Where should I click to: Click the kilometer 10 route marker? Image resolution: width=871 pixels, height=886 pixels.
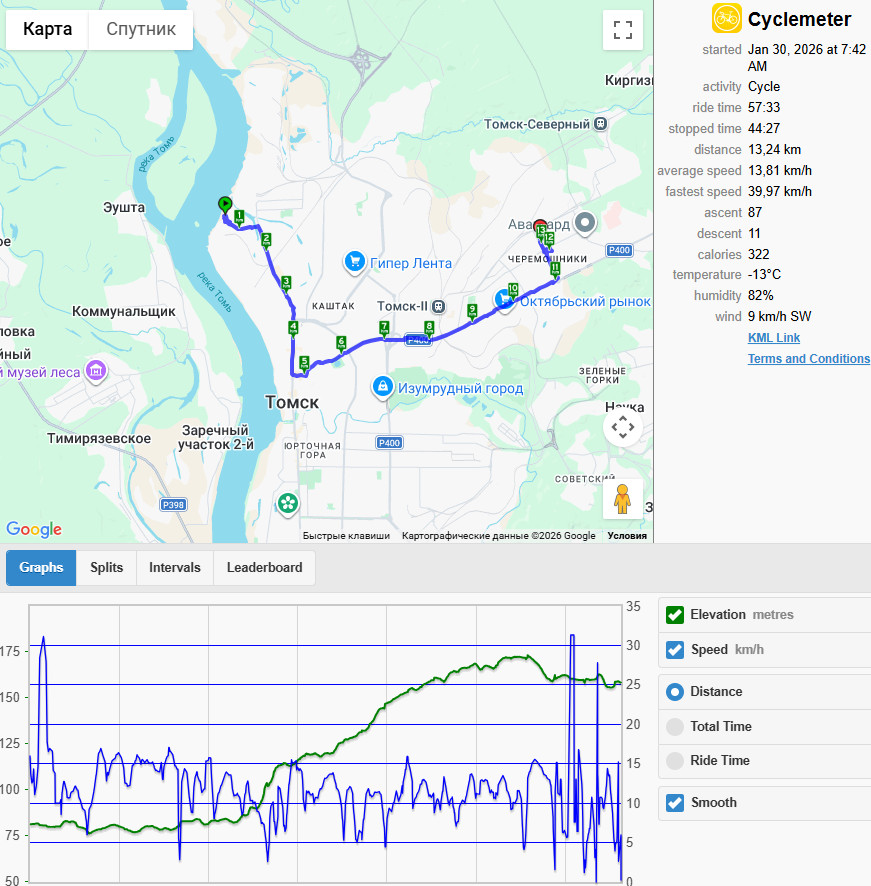513,290
